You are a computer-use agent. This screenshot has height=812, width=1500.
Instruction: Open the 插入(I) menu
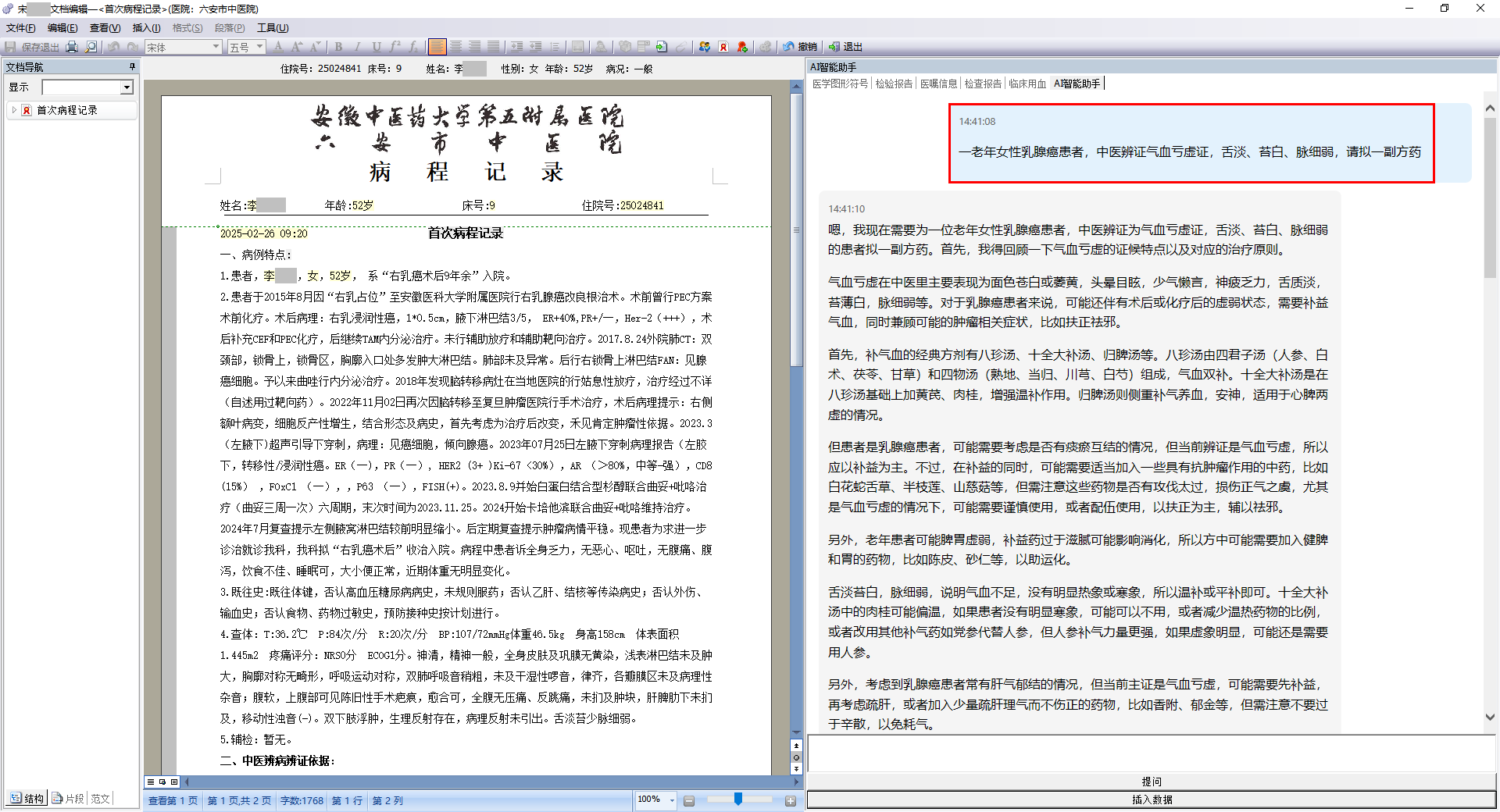(x=146, y=28)
